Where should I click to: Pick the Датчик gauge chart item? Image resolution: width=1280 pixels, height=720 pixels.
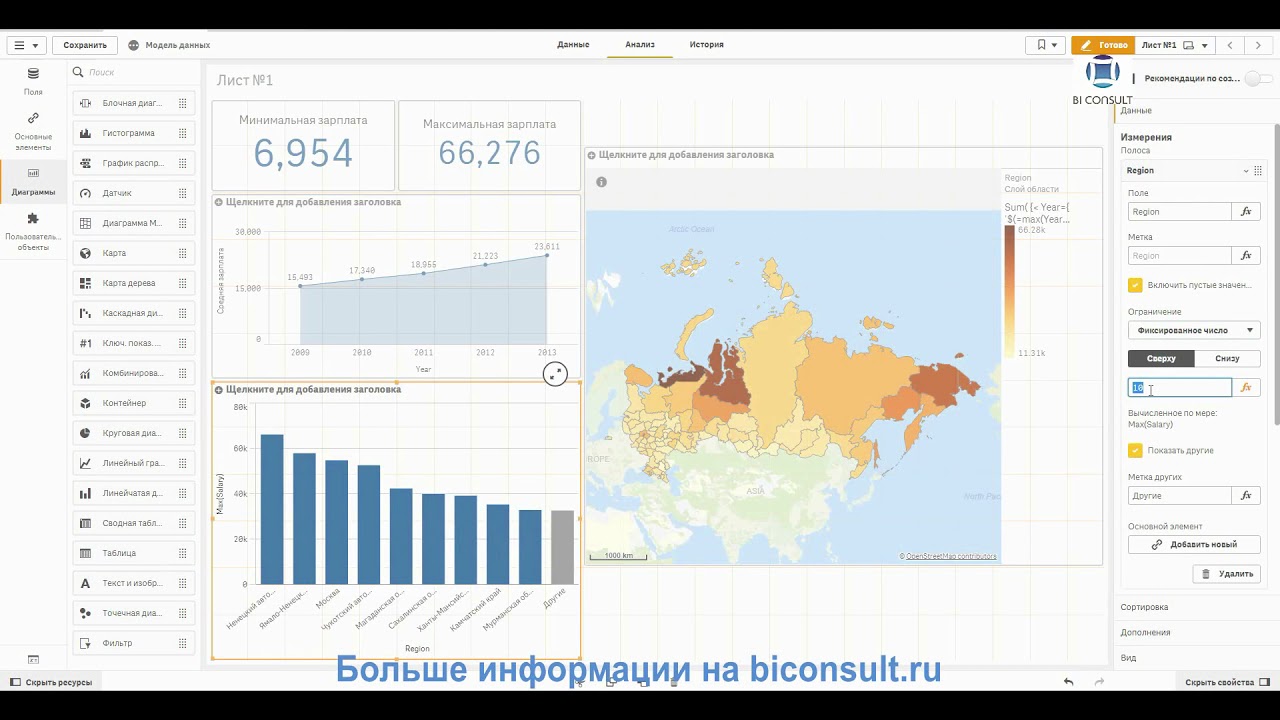coord(134,193)
